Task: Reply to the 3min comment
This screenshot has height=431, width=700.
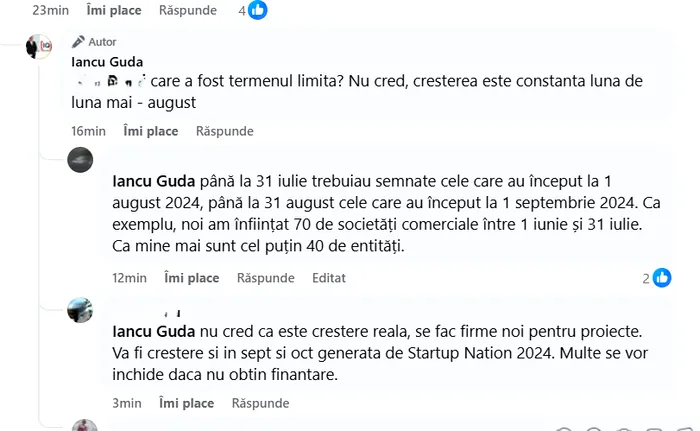Action: (261, 403)
